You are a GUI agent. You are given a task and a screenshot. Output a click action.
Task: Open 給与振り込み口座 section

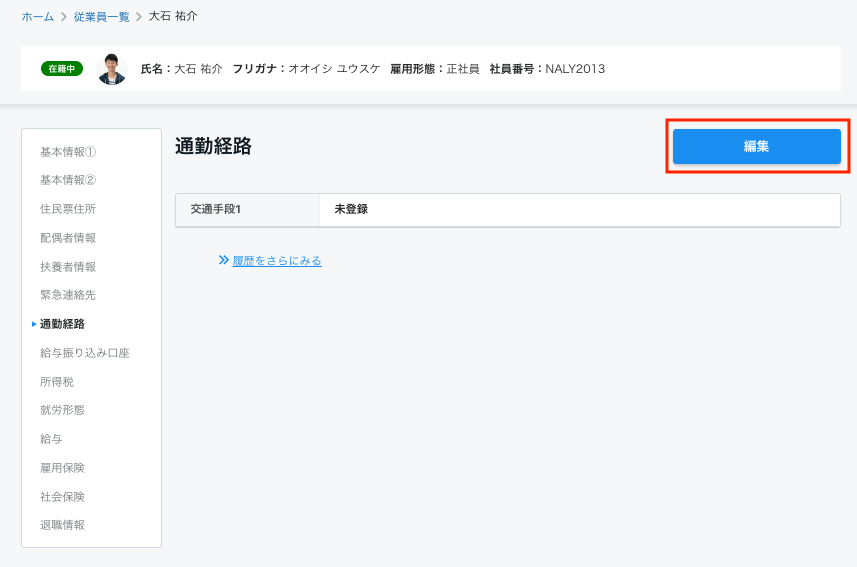coord(85,353)
